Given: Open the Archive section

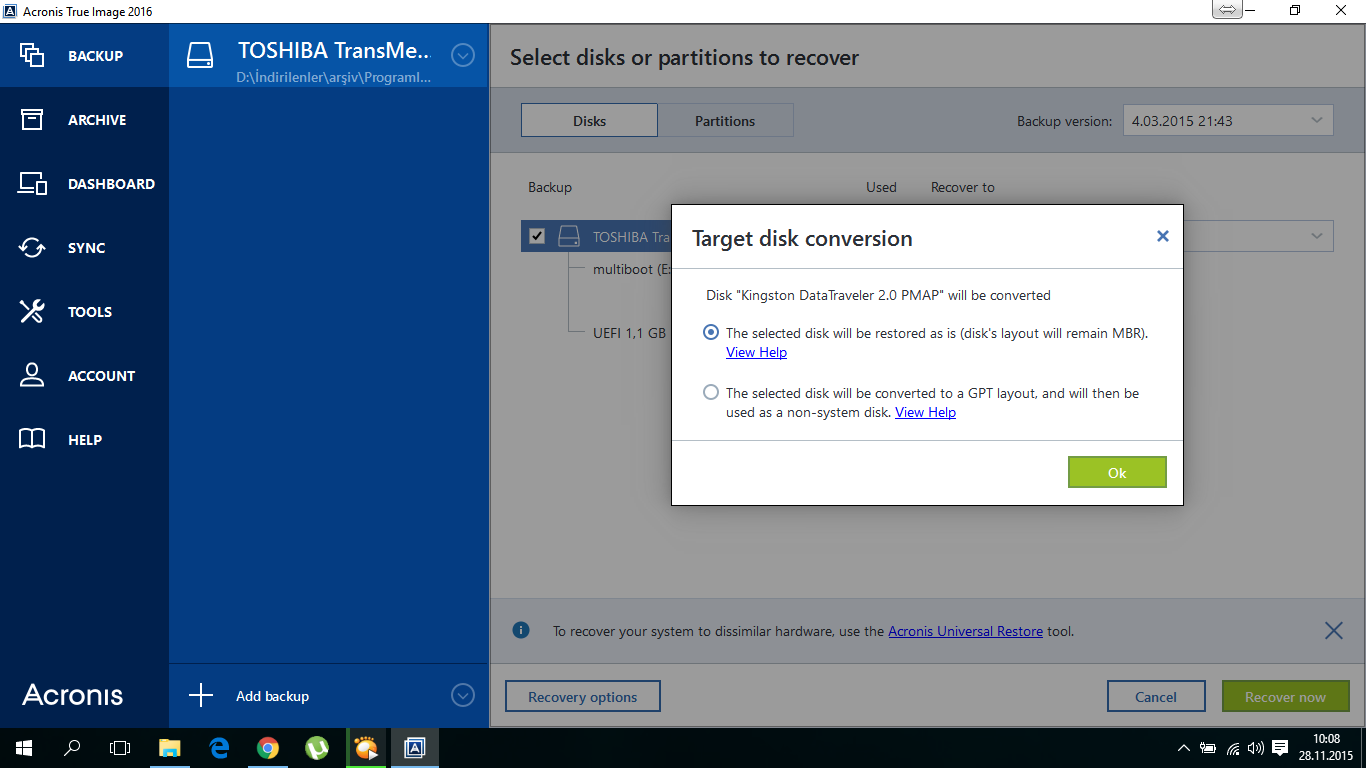Looking at the screenshot, I should click(x=84, y=120).
